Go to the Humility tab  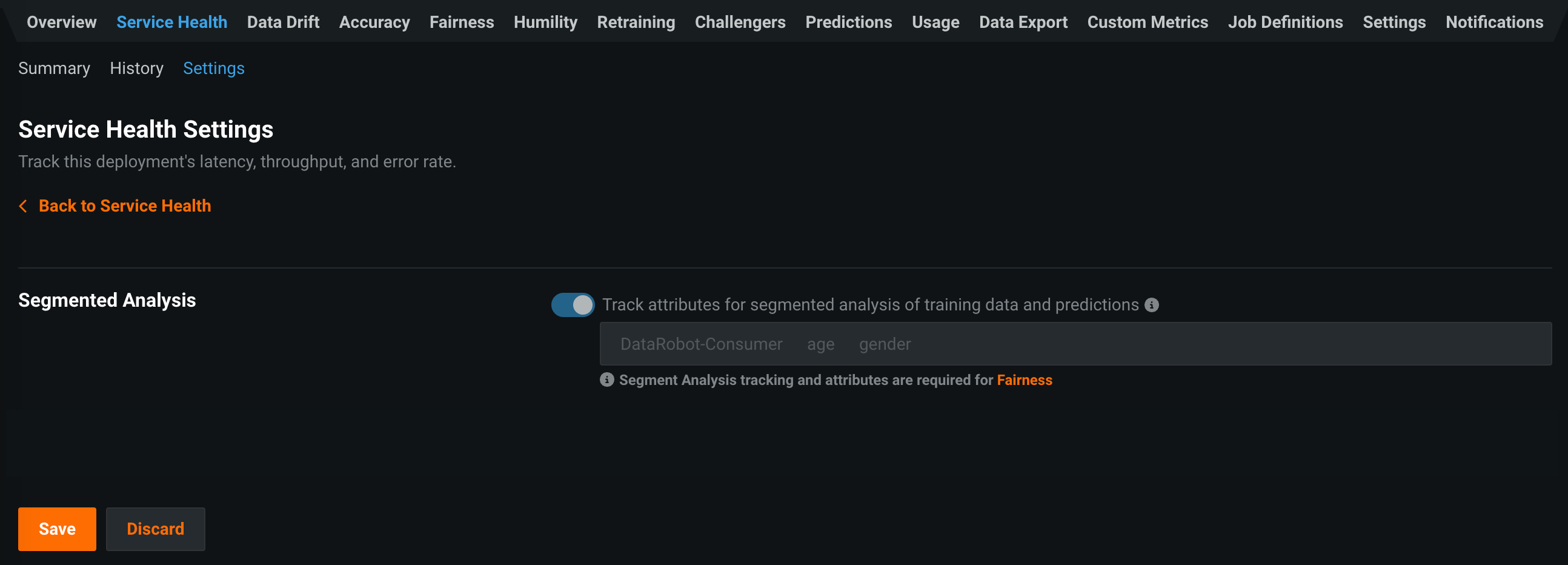coord(545,22)
